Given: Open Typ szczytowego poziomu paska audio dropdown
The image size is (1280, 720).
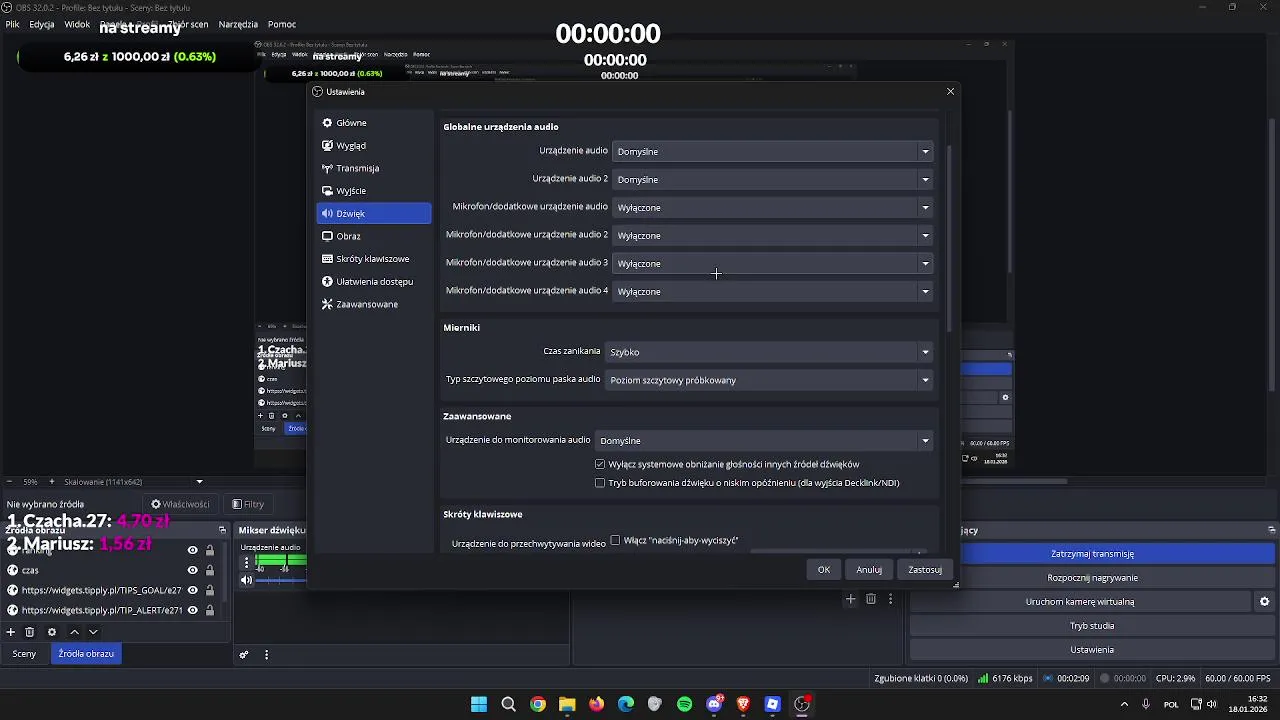Looking at the screenshot, I should (769, 380).
